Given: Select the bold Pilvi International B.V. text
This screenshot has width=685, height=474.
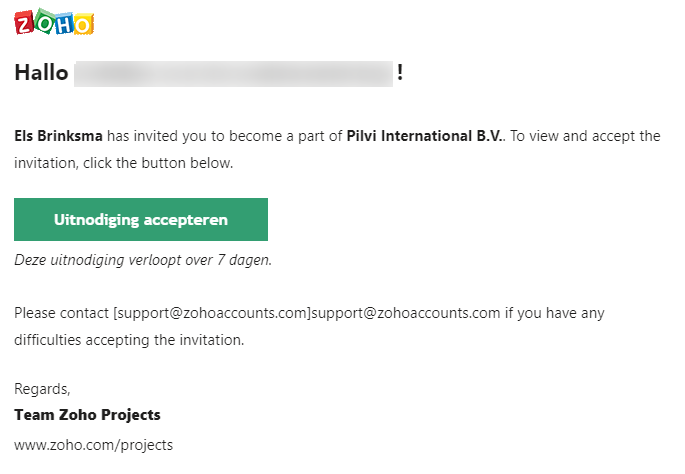Looking at the screenshot, I should 424,136.
